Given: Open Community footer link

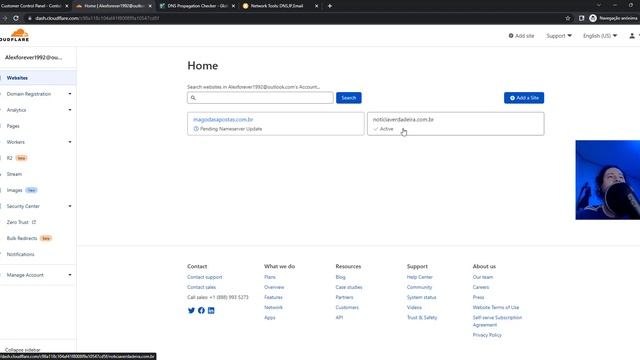Looking at the screenshot, I should [419, 287].
